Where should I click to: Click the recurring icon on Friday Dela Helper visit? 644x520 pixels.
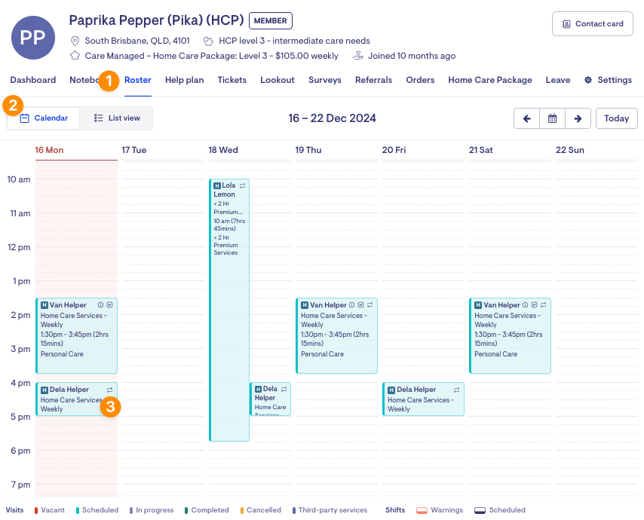(457, 390)
